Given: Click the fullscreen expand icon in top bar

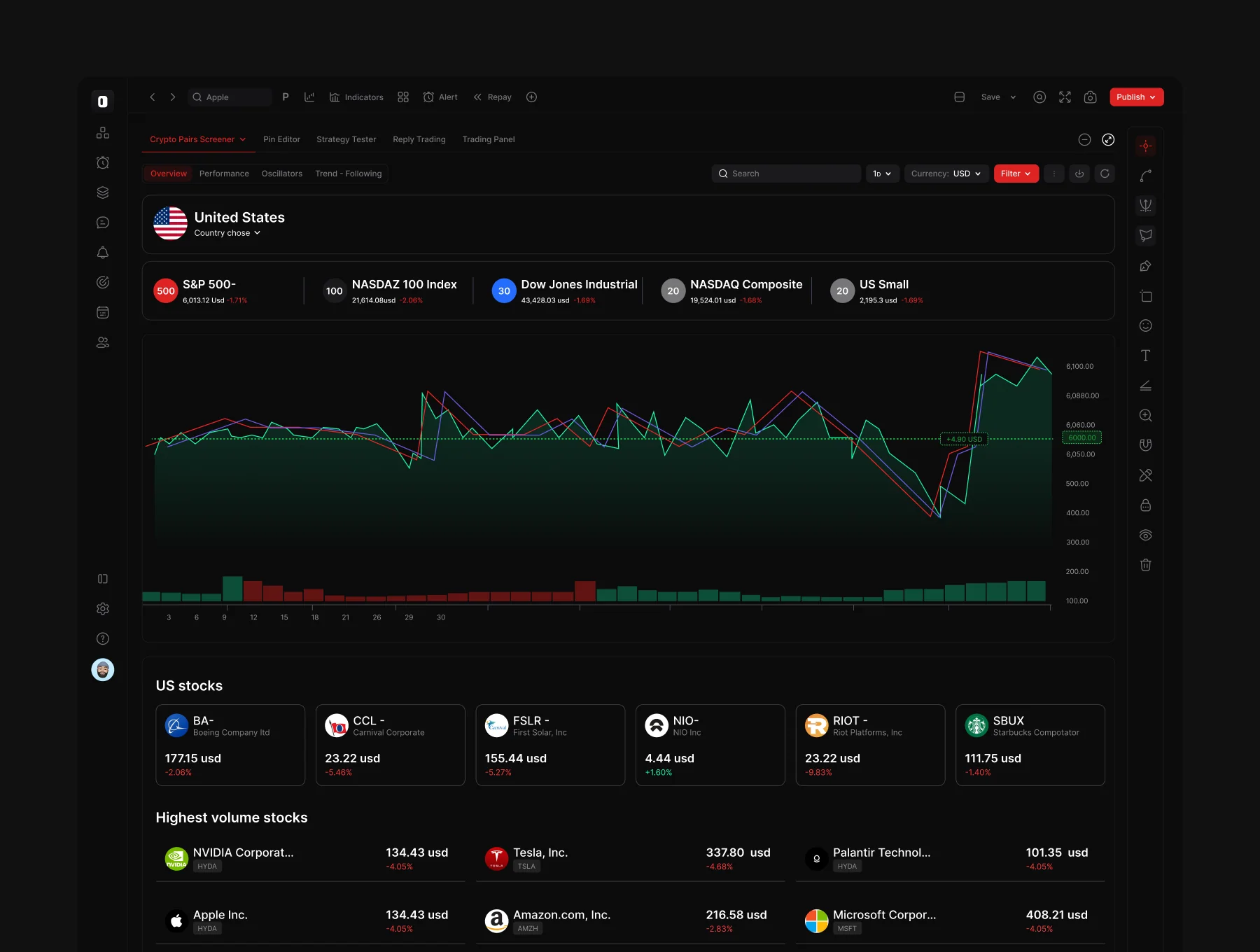Looking at the screenshot, I should [1065, 97].
